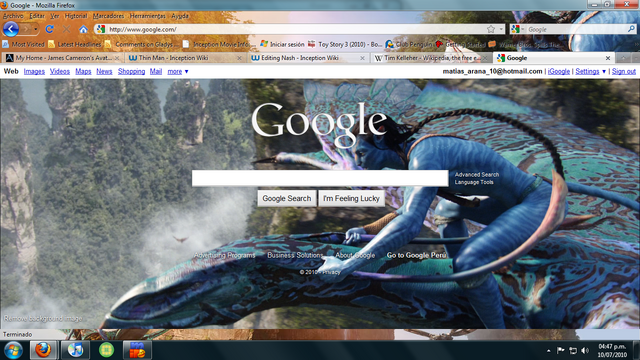Expand the Google "more" dropdown
Screen dimensions: 640x360
(x=178, y=71)
